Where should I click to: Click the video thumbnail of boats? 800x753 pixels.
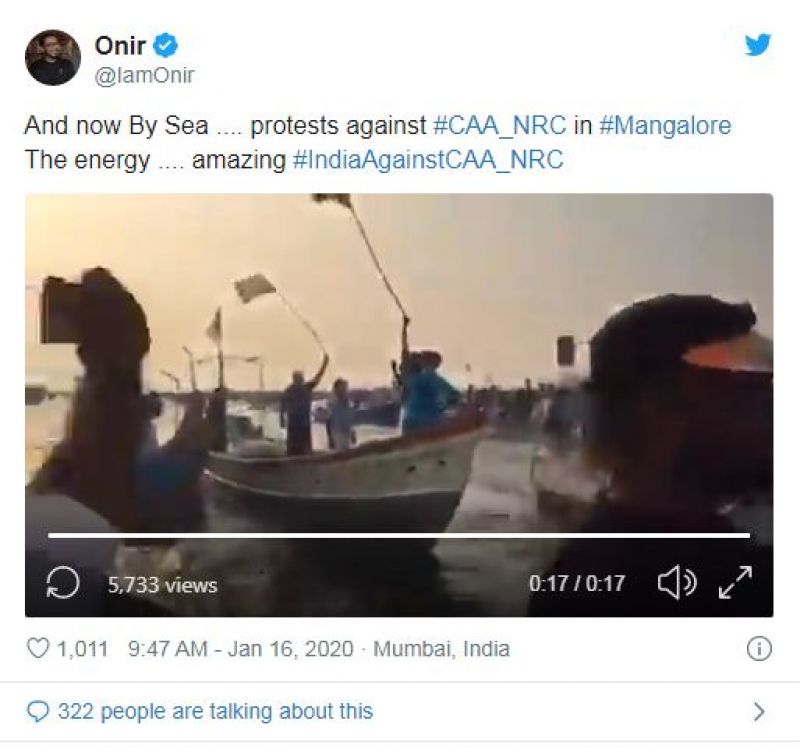coord(398,380)
